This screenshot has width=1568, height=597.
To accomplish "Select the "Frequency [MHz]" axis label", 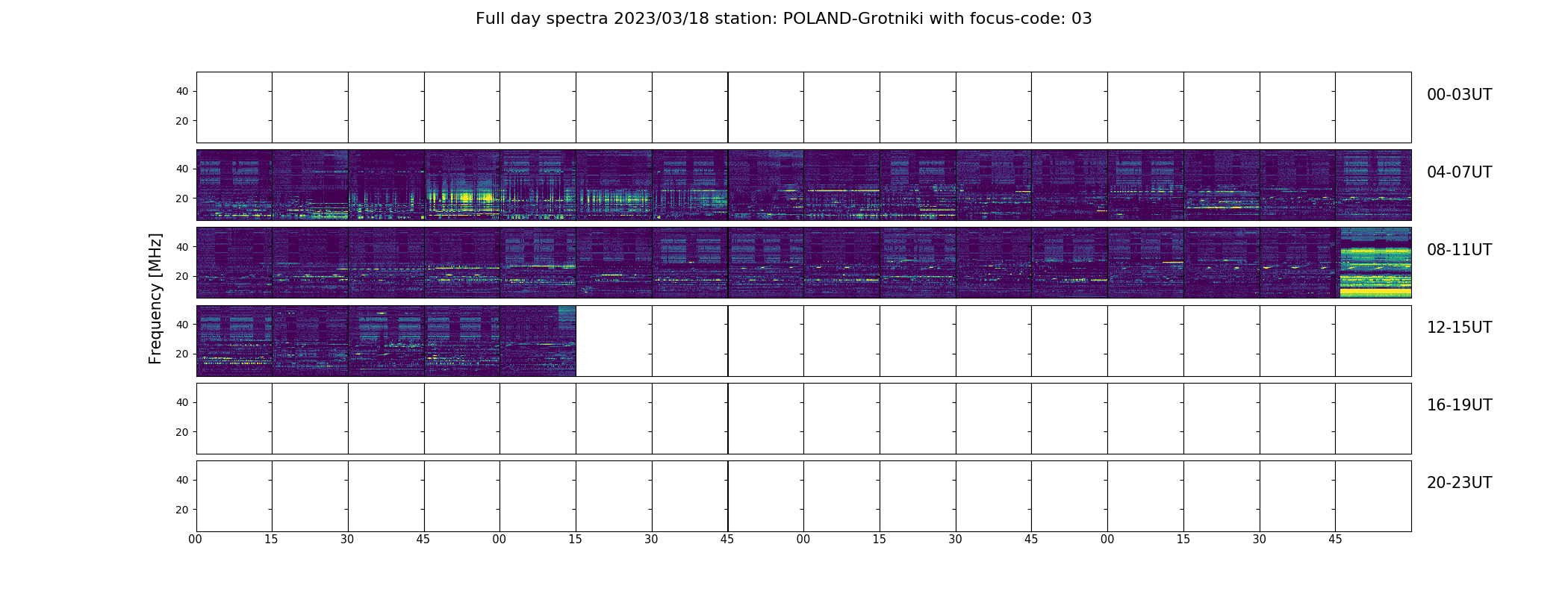I will click(155, 298).
